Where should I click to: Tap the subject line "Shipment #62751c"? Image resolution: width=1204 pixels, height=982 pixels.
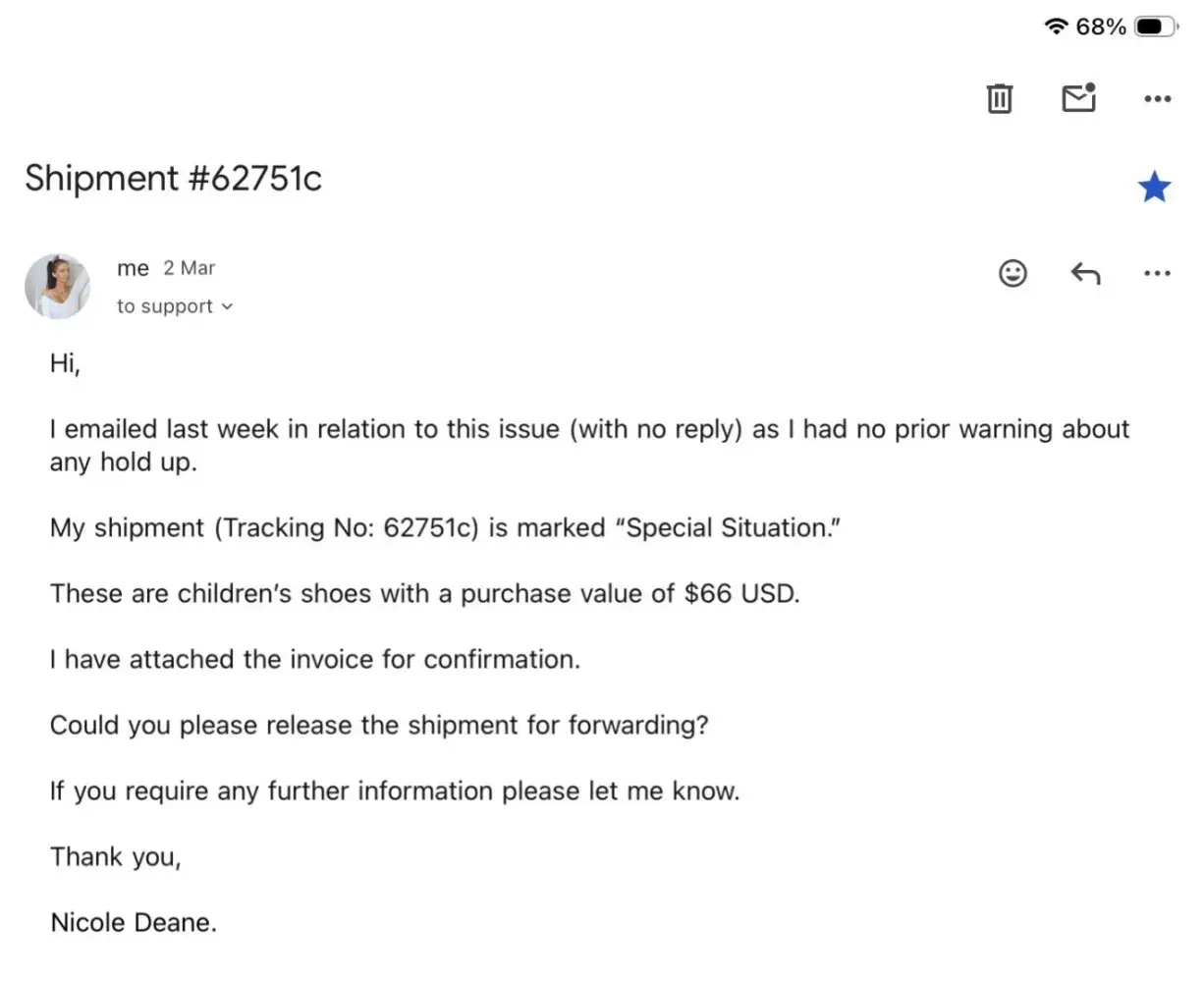pos(173,179)
